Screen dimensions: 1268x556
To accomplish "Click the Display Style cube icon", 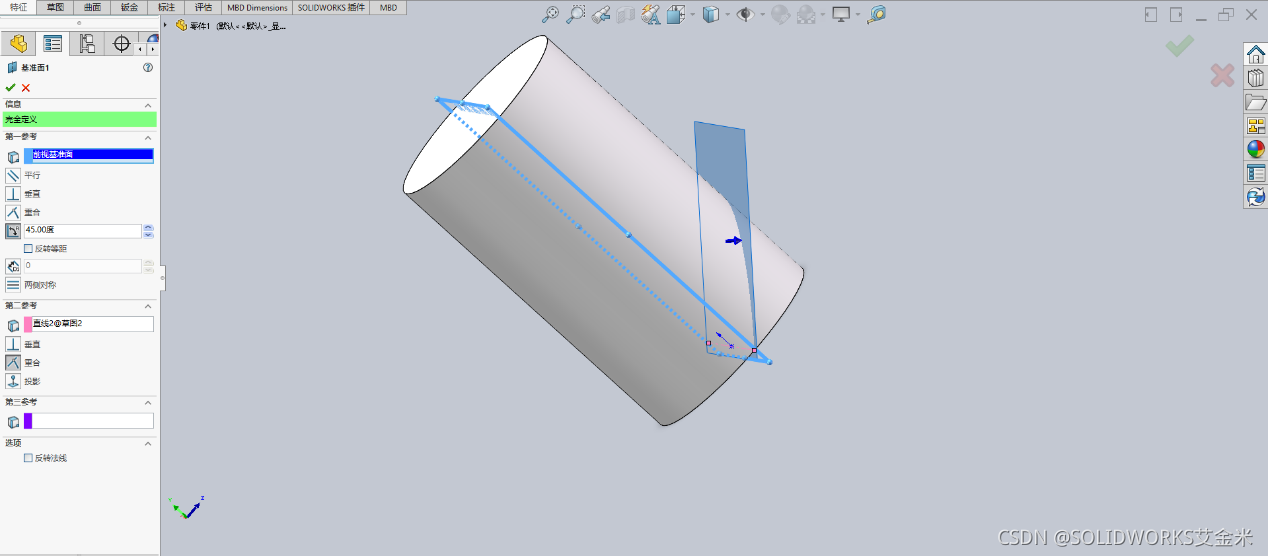I will (710, 14).
